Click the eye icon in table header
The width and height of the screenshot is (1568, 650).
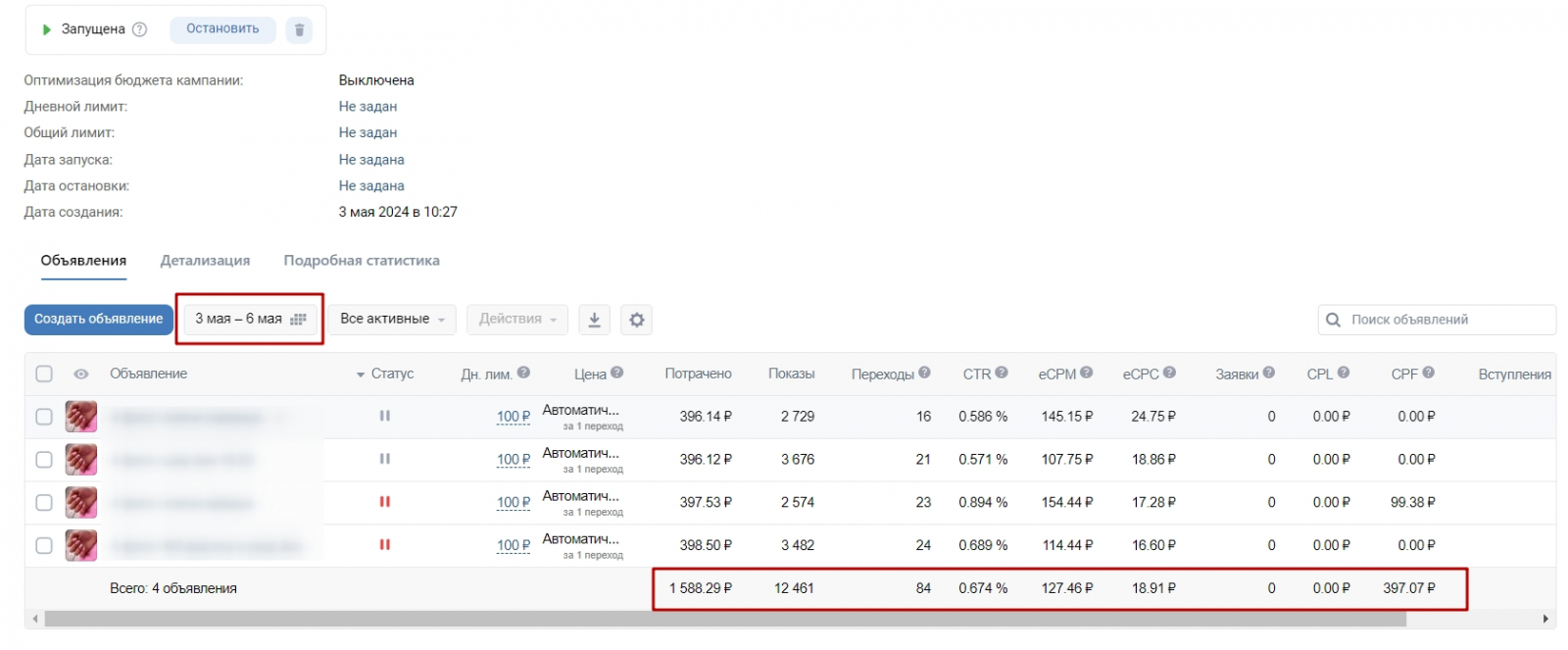(81, 374)
